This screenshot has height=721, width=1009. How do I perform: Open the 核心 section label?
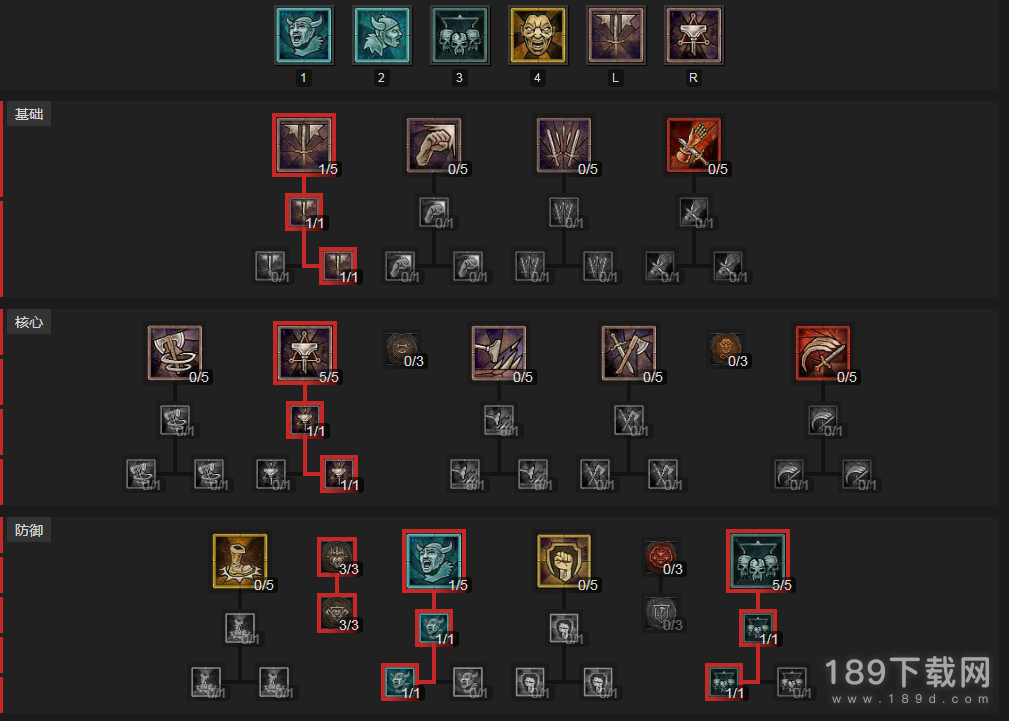coord(29,323)
